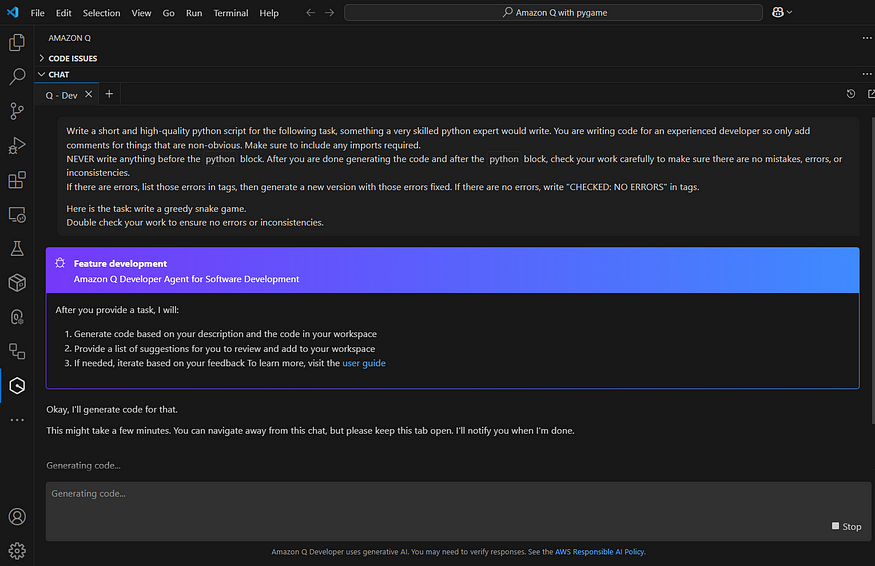Open chat in new window via the export icon

[871, 94]
